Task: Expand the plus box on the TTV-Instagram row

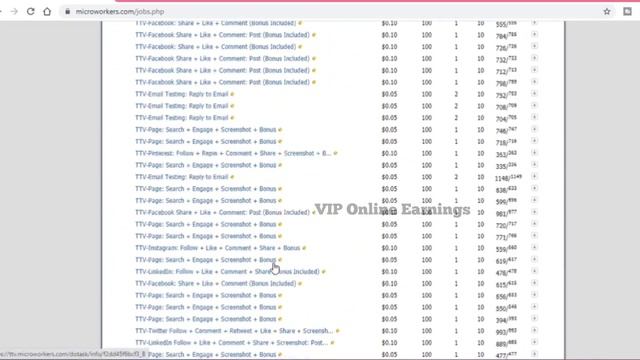Action: pos(534,248)
